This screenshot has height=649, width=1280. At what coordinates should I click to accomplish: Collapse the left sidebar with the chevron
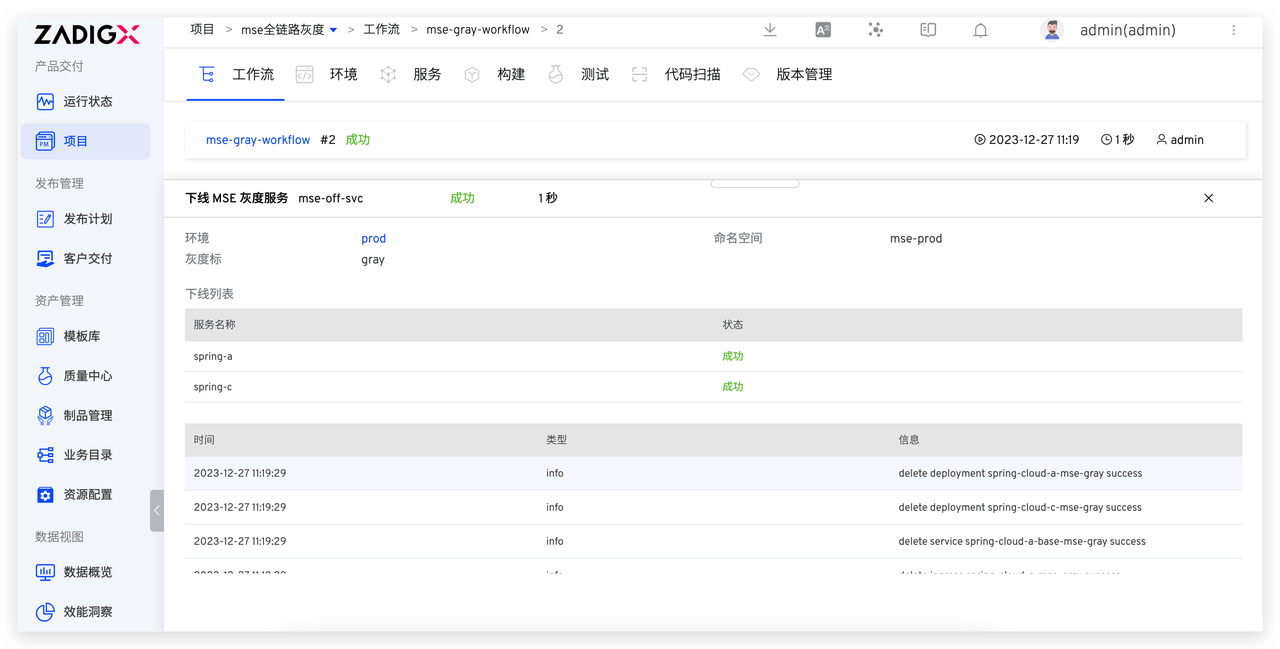point(157,510)
